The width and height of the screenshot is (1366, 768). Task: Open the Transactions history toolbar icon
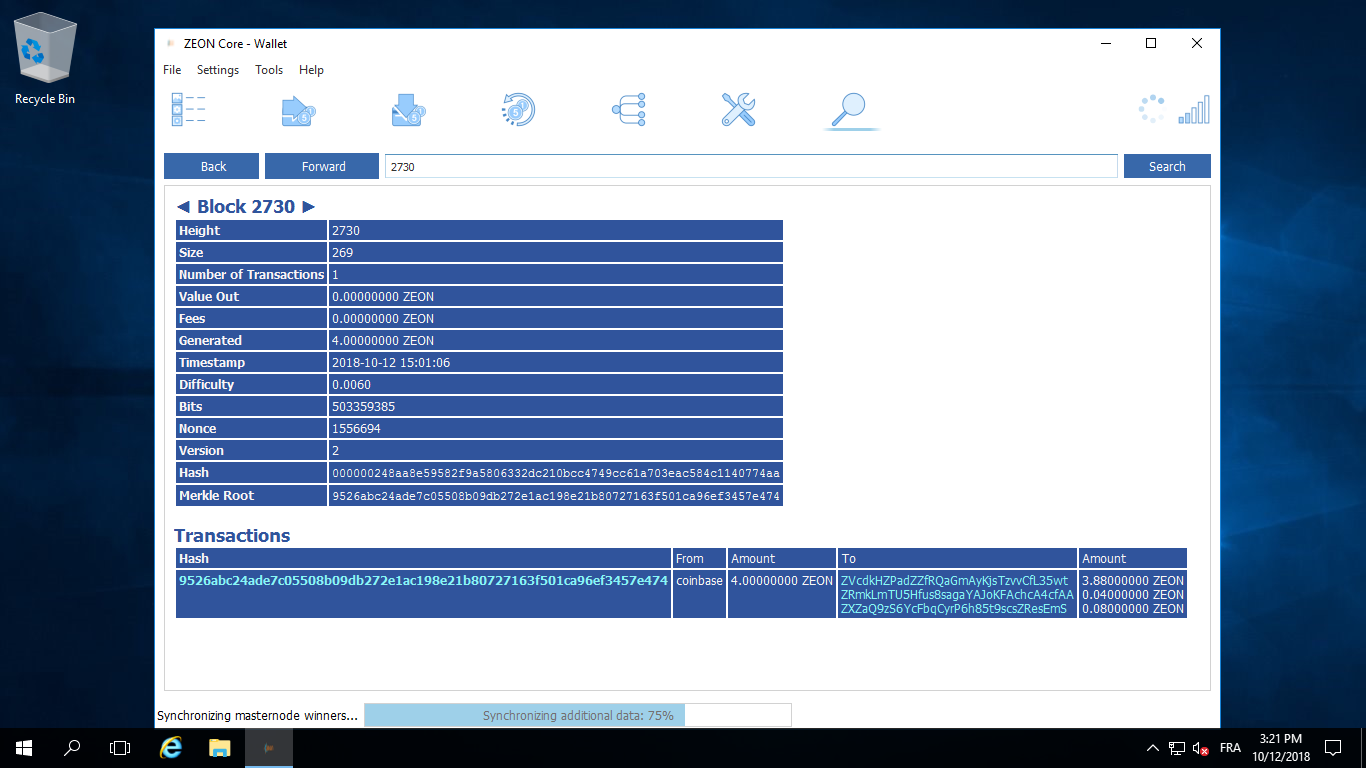point(518,109)
